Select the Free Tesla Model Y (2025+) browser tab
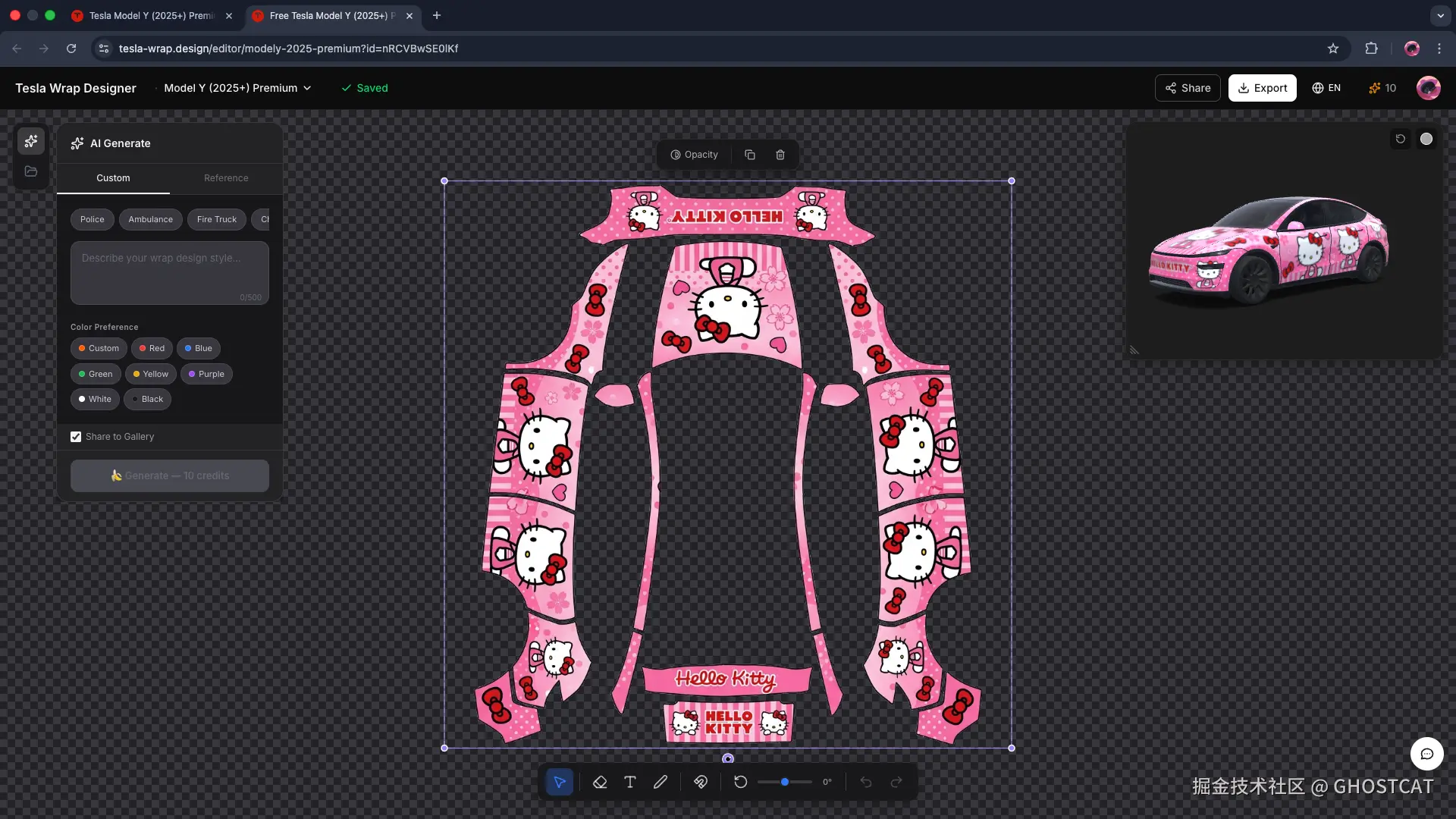 coord(332,15)
